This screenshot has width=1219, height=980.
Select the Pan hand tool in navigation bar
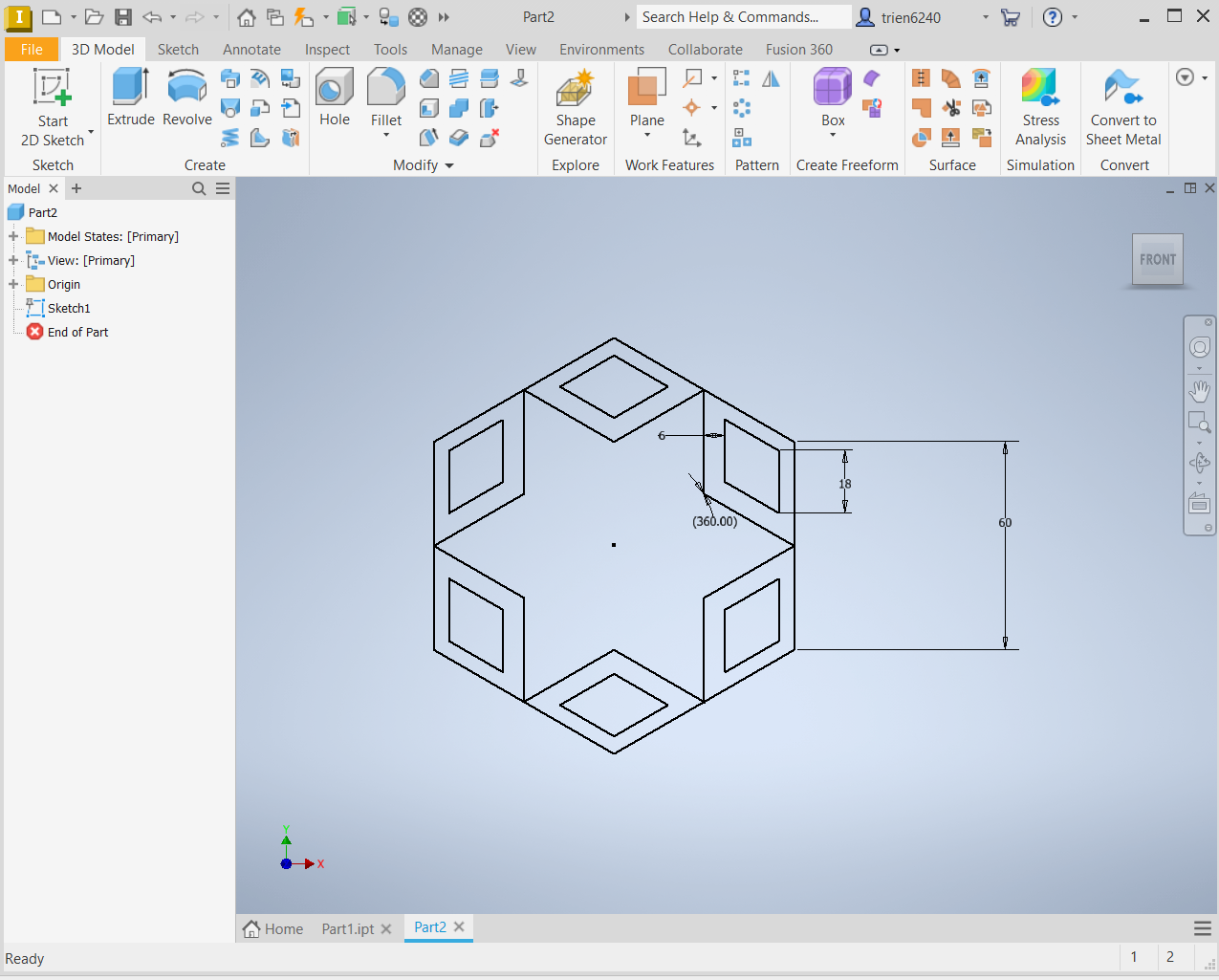(x=1199, y=391)
